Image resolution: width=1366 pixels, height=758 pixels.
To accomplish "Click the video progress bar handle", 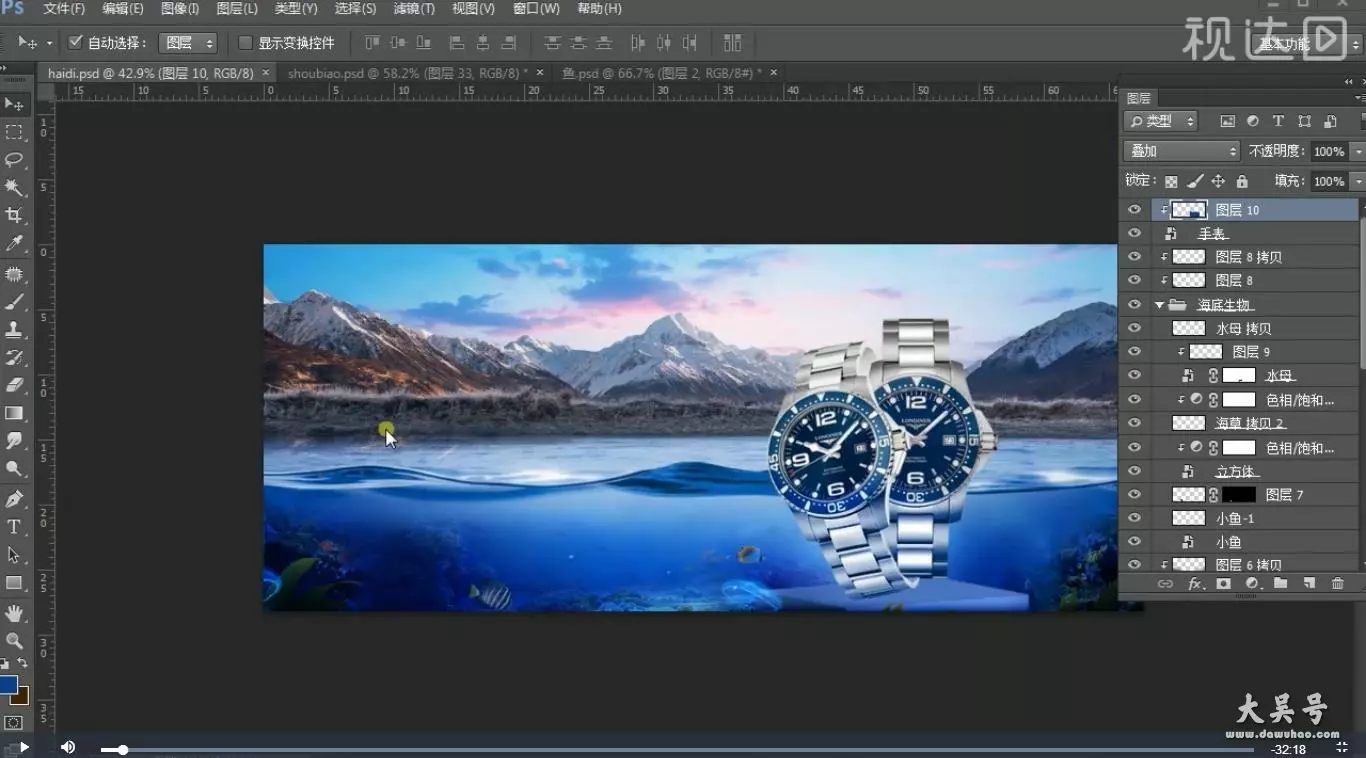I will (122, 749).
